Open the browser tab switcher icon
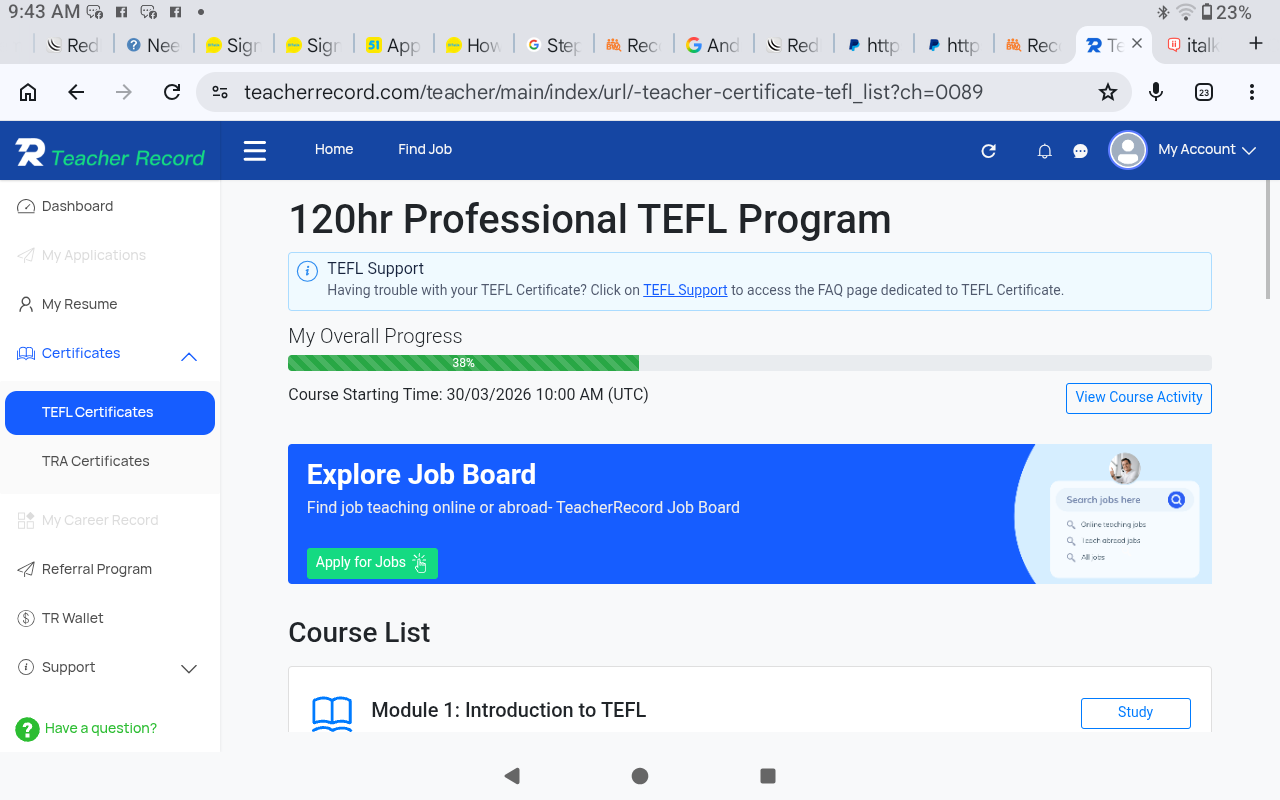 [1204, 92]
